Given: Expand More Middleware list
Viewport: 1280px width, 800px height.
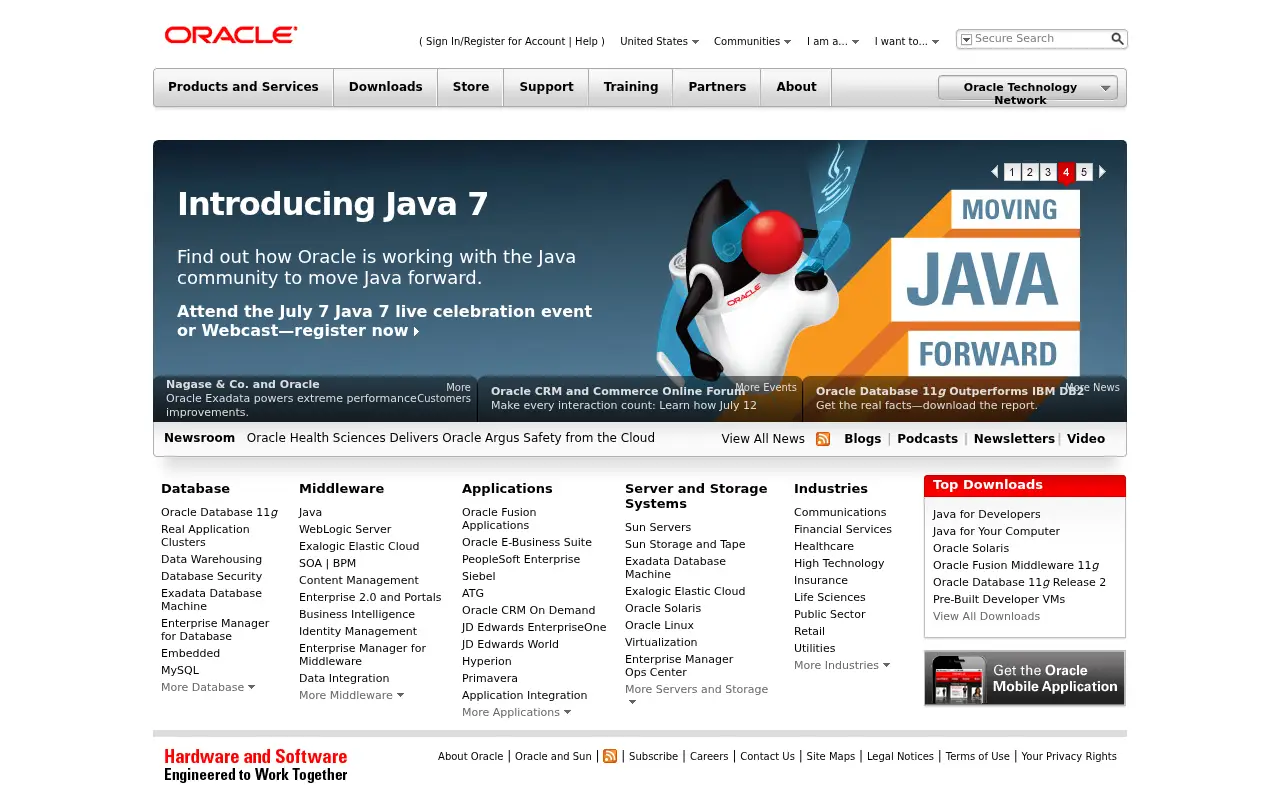Looking at the screenshot, I should coord(351,695).
